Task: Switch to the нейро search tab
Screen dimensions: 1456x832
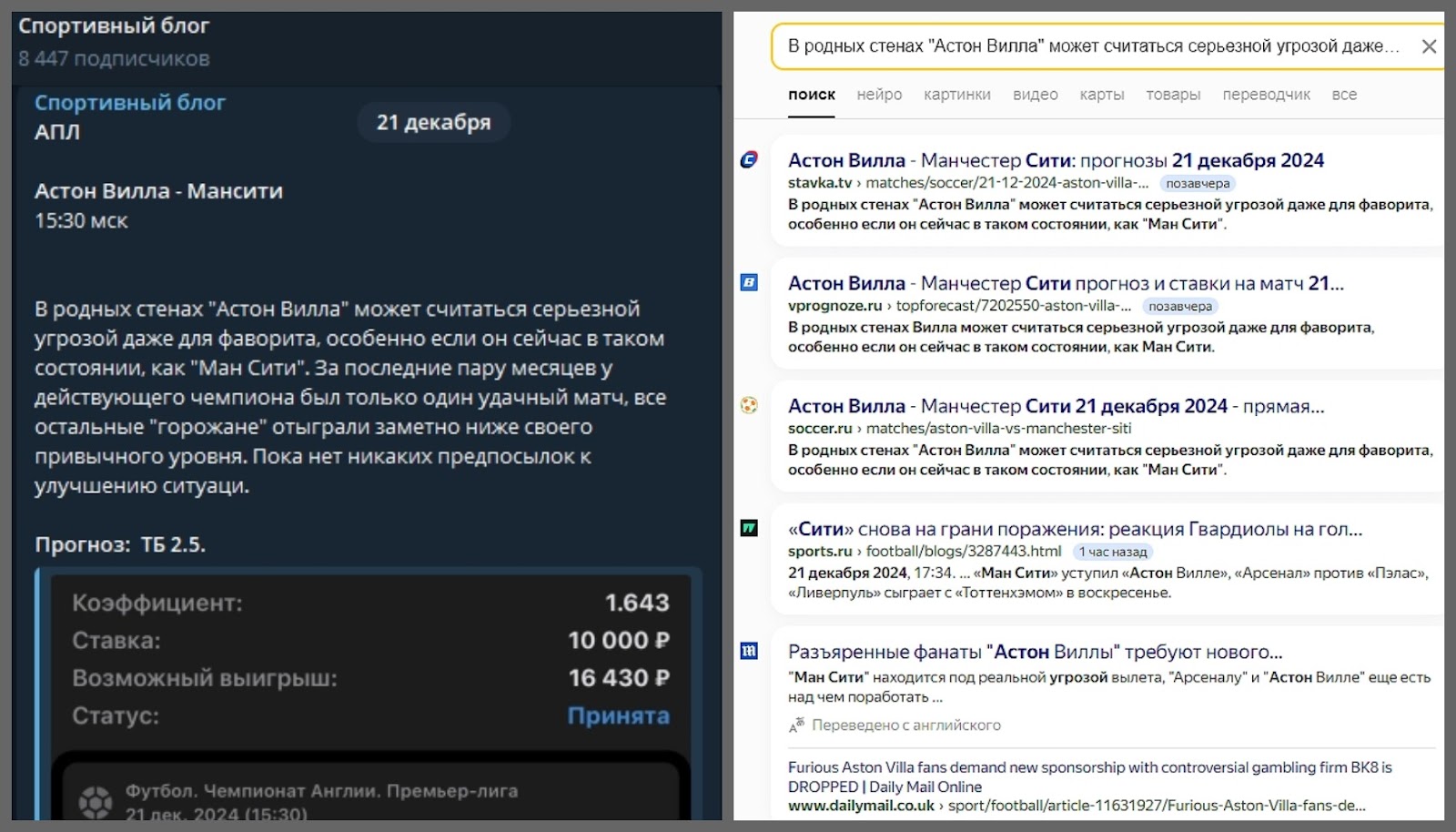Action: pos(879,95)
